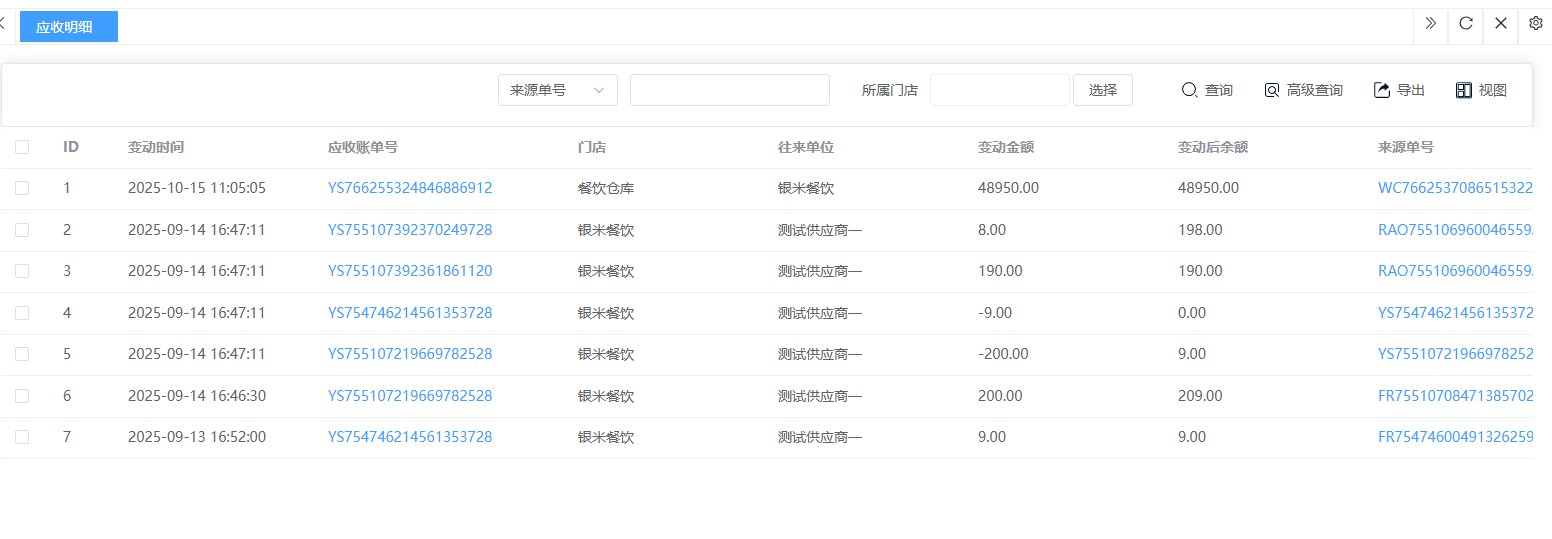Click the 导出 export icon
1552x539 pixels.
tap(1382, 90)
